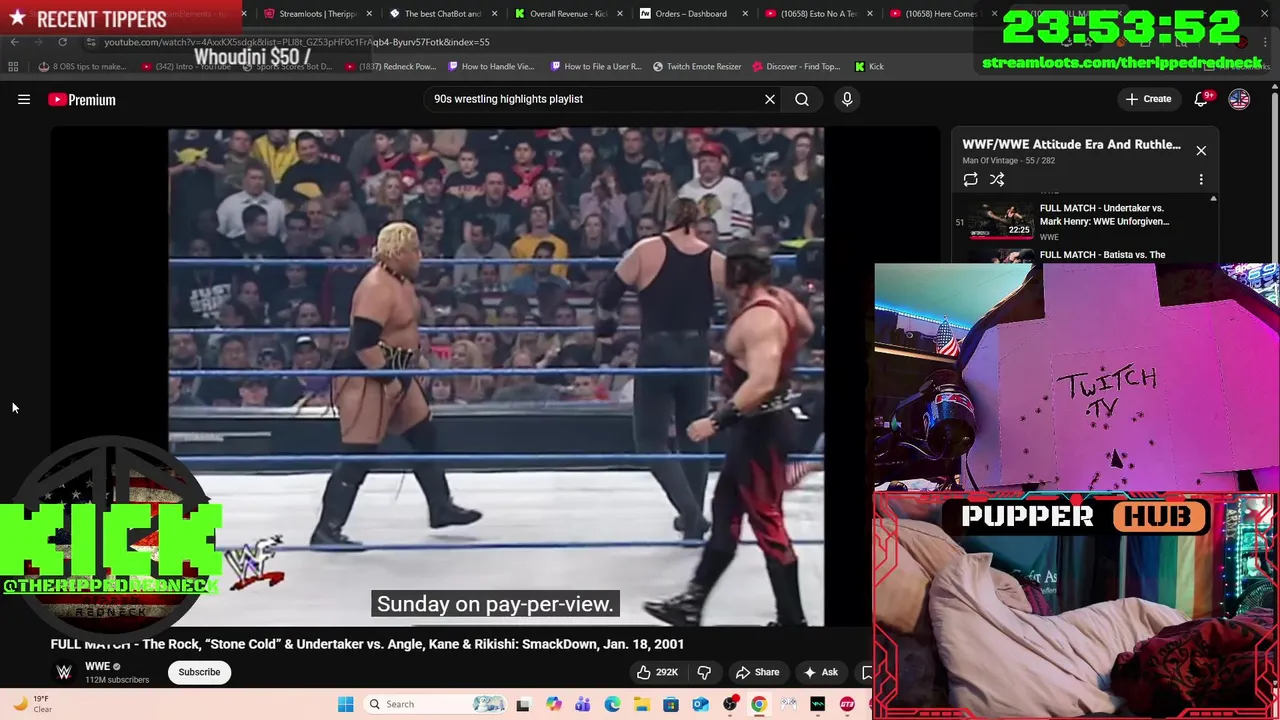
Task: Open the WWE channel name link
Action: click(97, 666)
